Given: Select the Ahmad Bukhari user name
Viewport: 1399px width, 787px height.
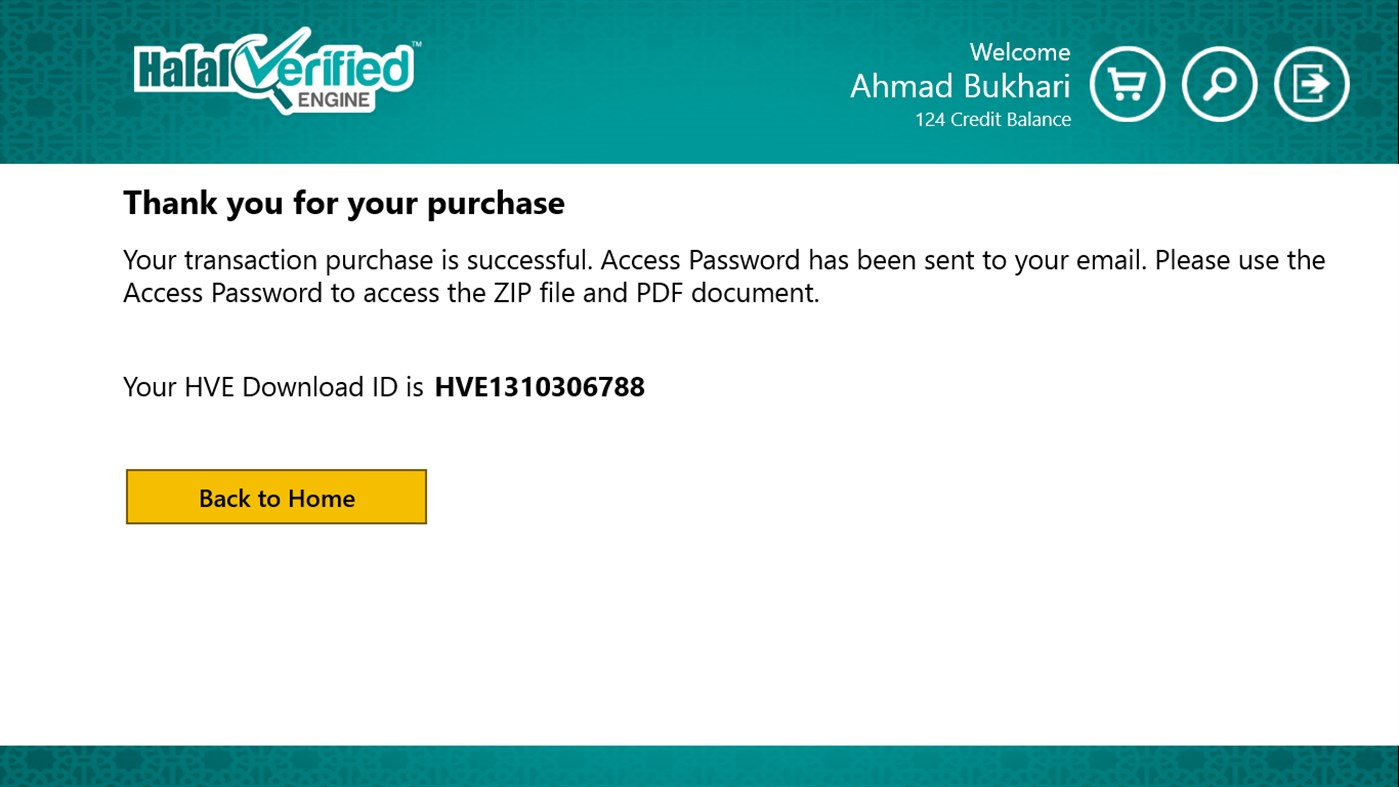Looking at the screenshot, I should click(959, 86).
